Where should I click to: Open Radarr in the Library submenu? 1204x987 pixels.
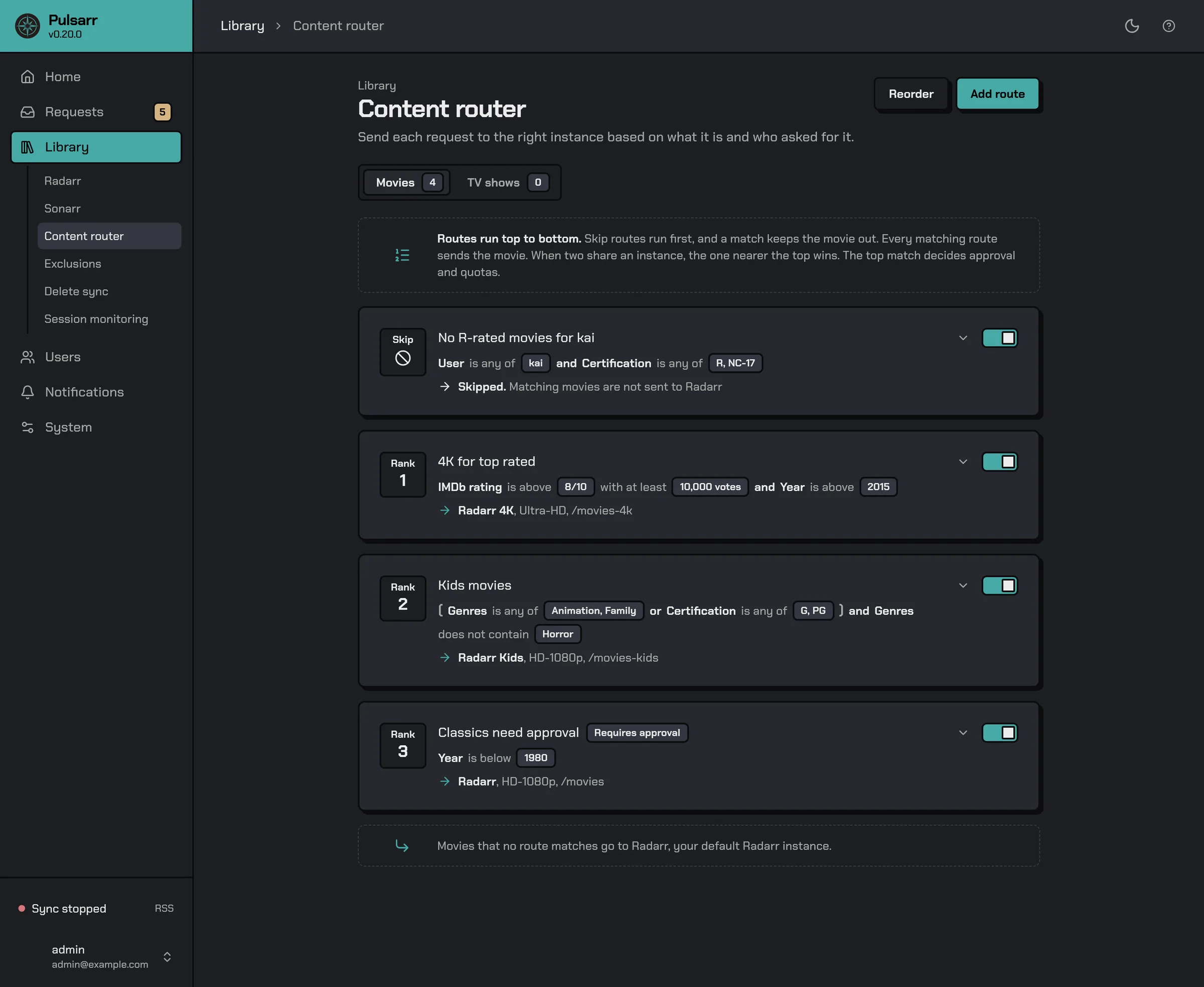click(x=109, y=181)
